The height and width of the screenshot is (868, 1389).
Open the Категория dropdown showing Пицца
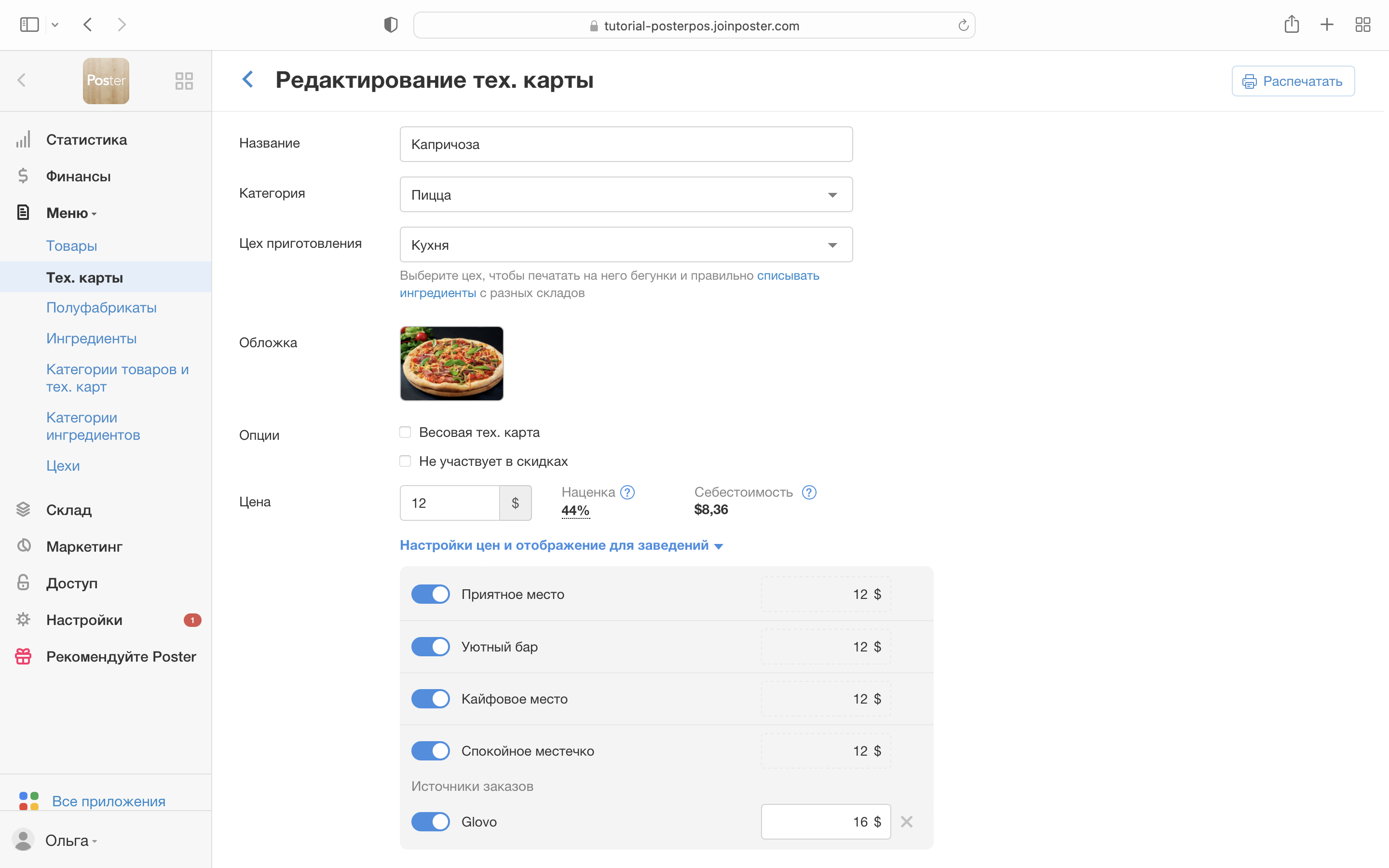(x=626, y=195)
